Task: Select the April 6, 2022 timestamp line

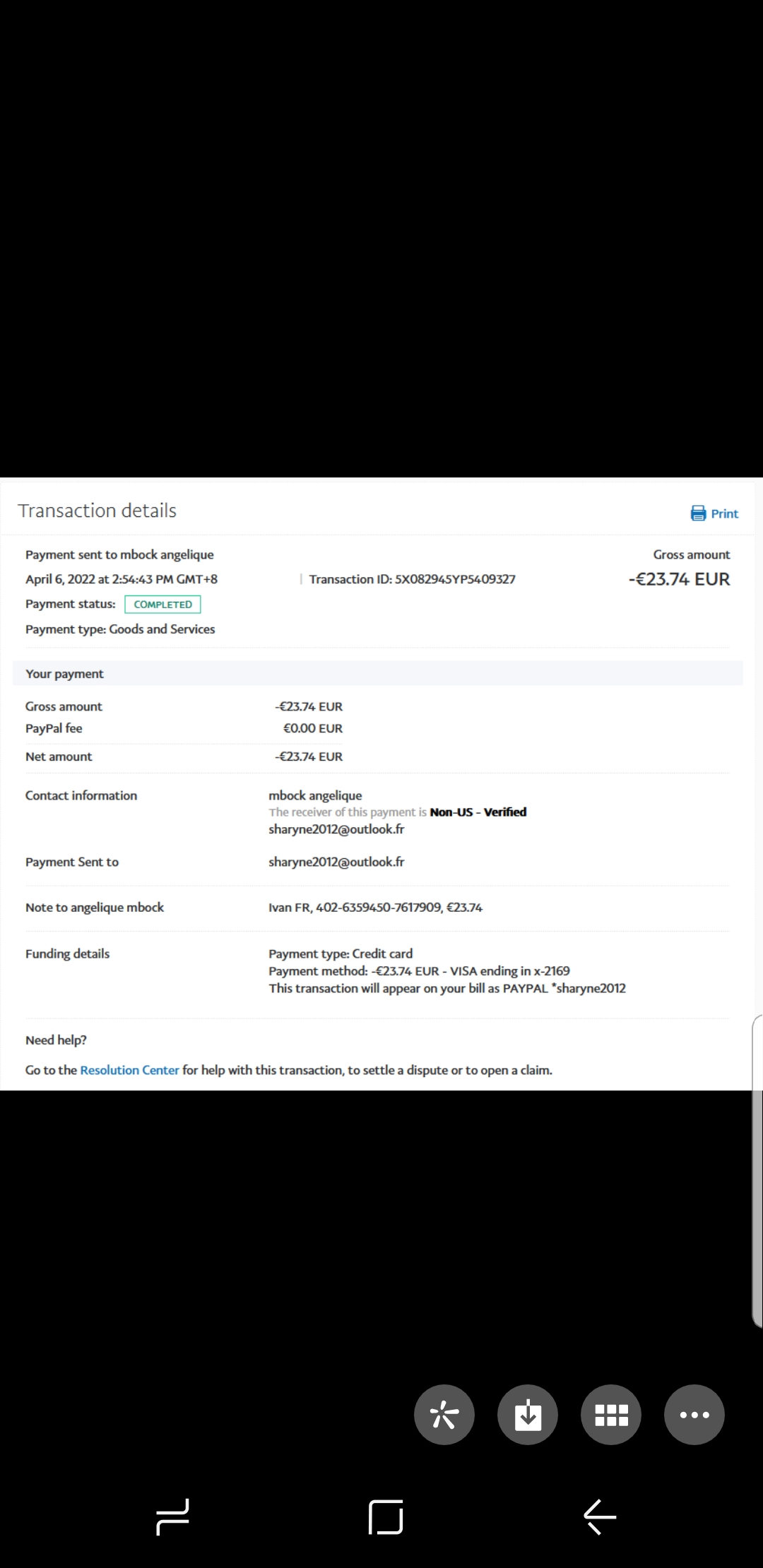Action: point(122,579)
